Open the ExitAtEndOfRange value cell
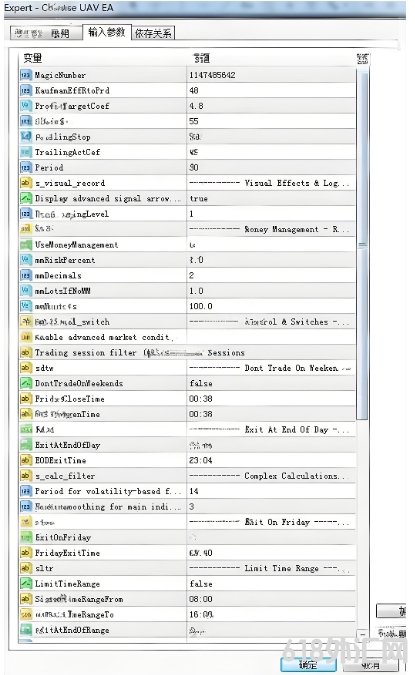 [x=271, y=630]
